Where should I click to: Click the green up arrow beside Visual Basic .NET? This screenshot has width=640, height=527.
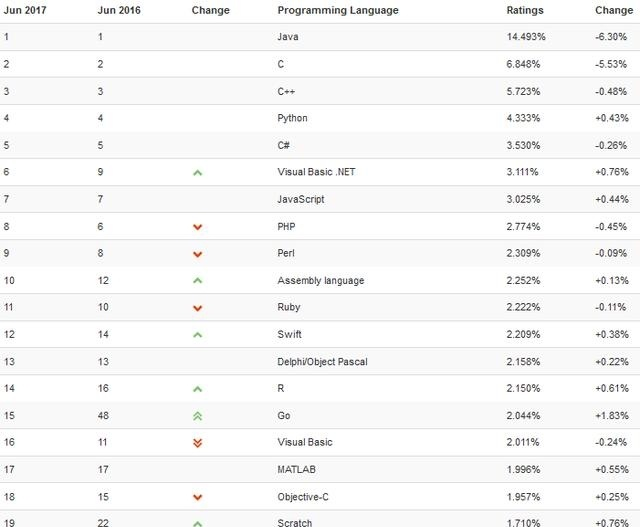tap(197, 173)
